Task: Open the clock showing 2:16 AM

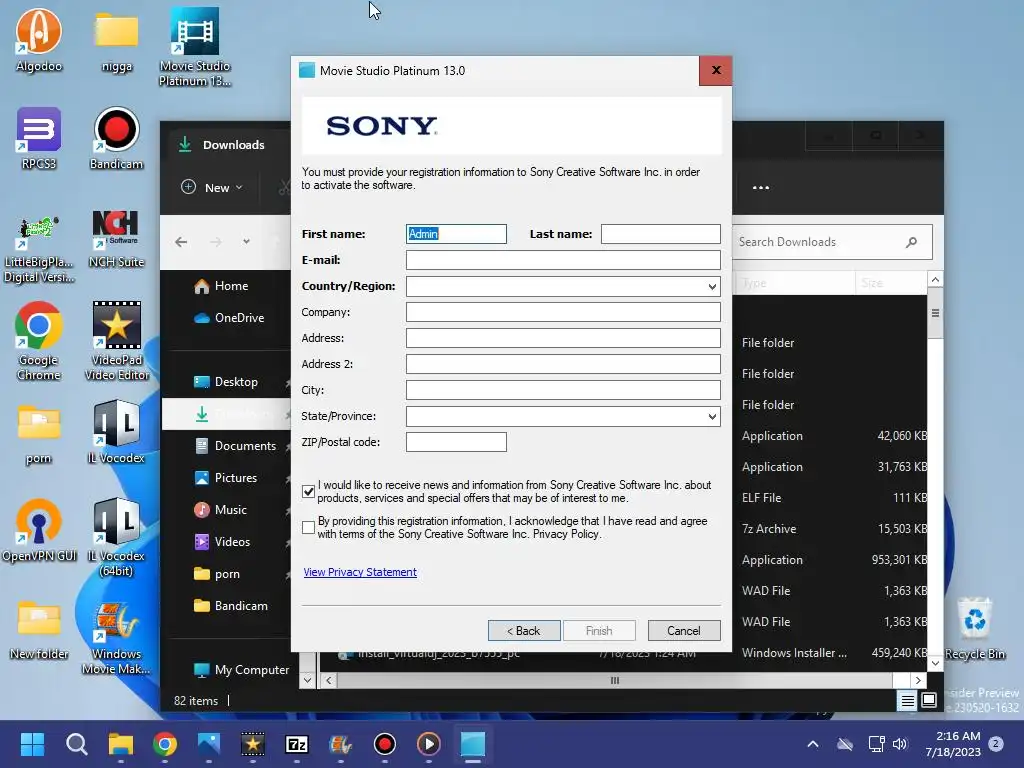Action: [953, 744]
